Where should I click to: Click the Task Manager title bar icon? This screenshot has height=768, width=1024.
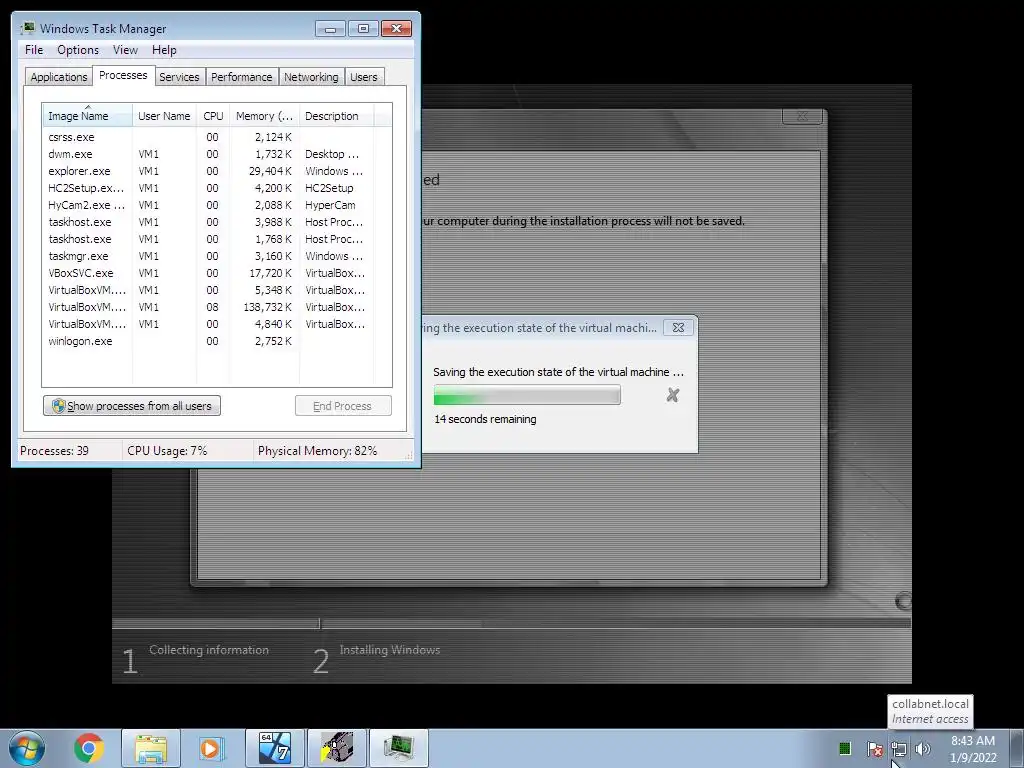(28, 28)
